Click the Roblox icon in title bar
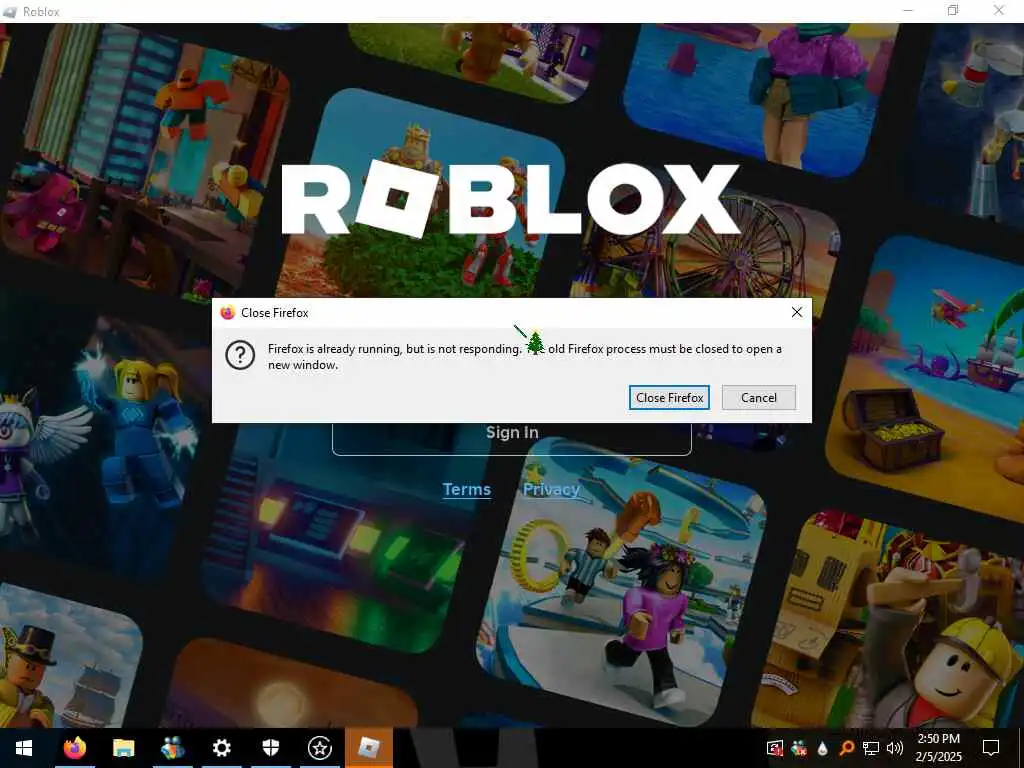Image resolution: width=1024 pixels, height=768 pixels. coord(10,12)
